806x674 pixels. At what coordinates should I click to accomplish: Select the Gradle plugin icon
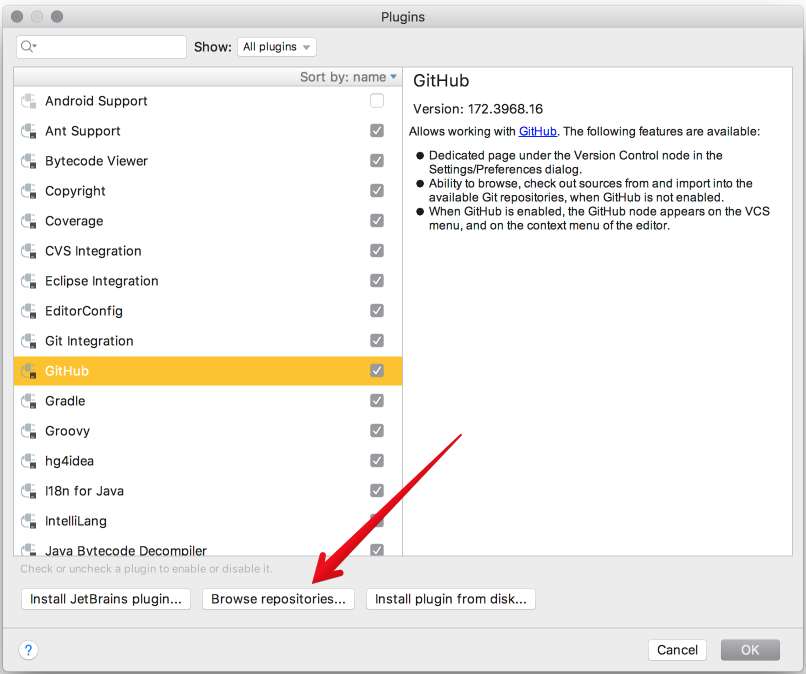(x=29, y=401)
